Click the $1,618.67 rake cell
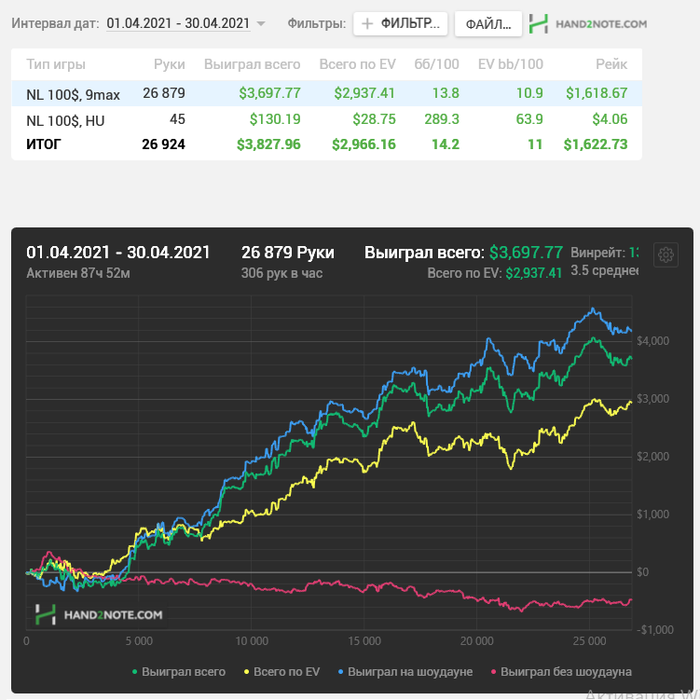This screenshot has width=700, height=700. coord(596,93)
